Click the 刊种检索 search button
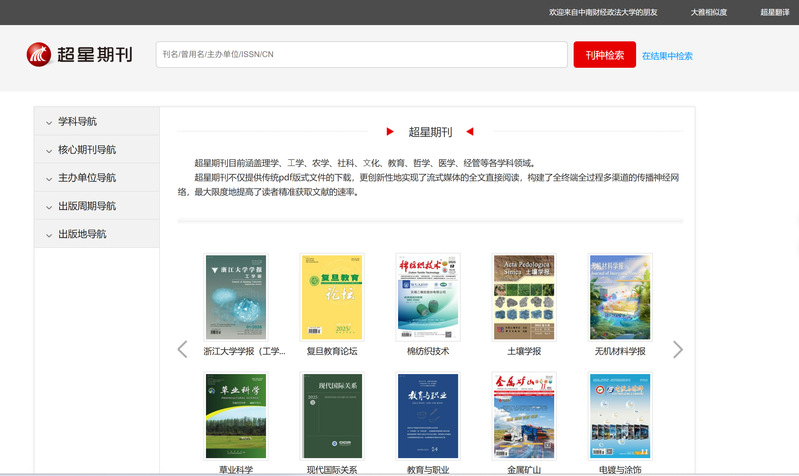The image size is (799, 476). [604, 55]
